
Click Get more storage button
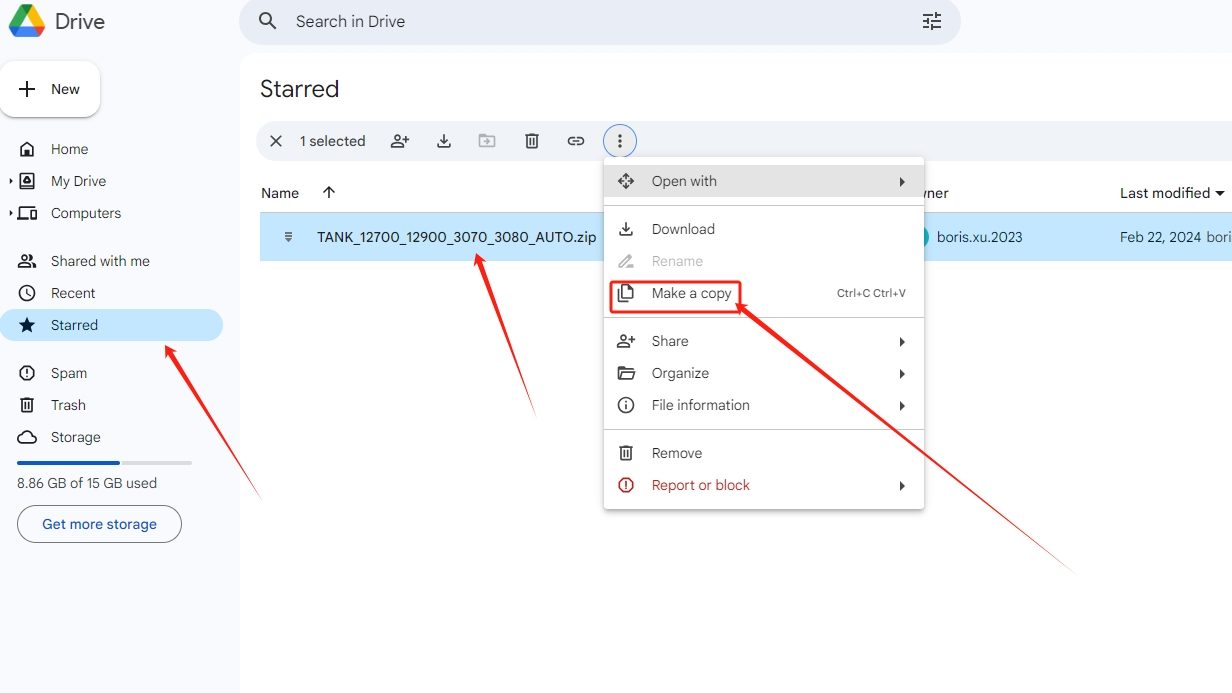tap(99, 524)
